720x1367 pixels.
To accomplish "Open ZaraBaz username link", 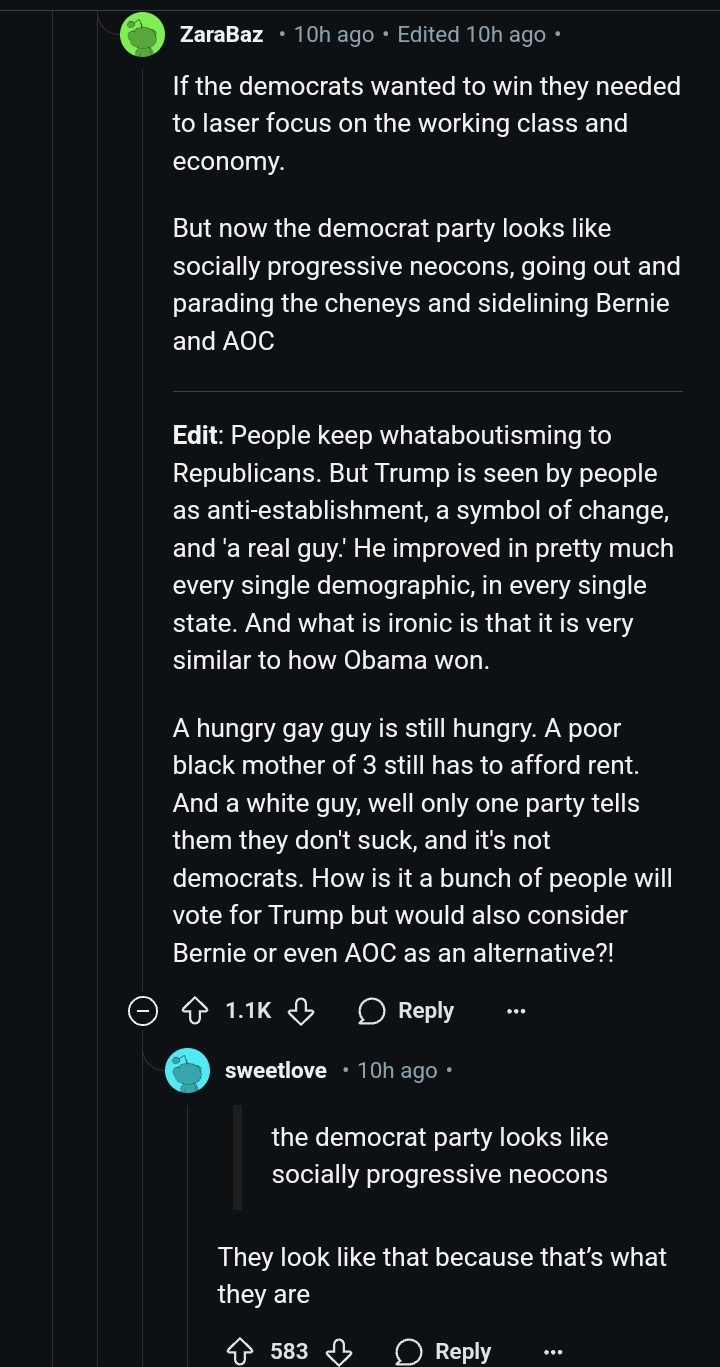I will (221, 35).
